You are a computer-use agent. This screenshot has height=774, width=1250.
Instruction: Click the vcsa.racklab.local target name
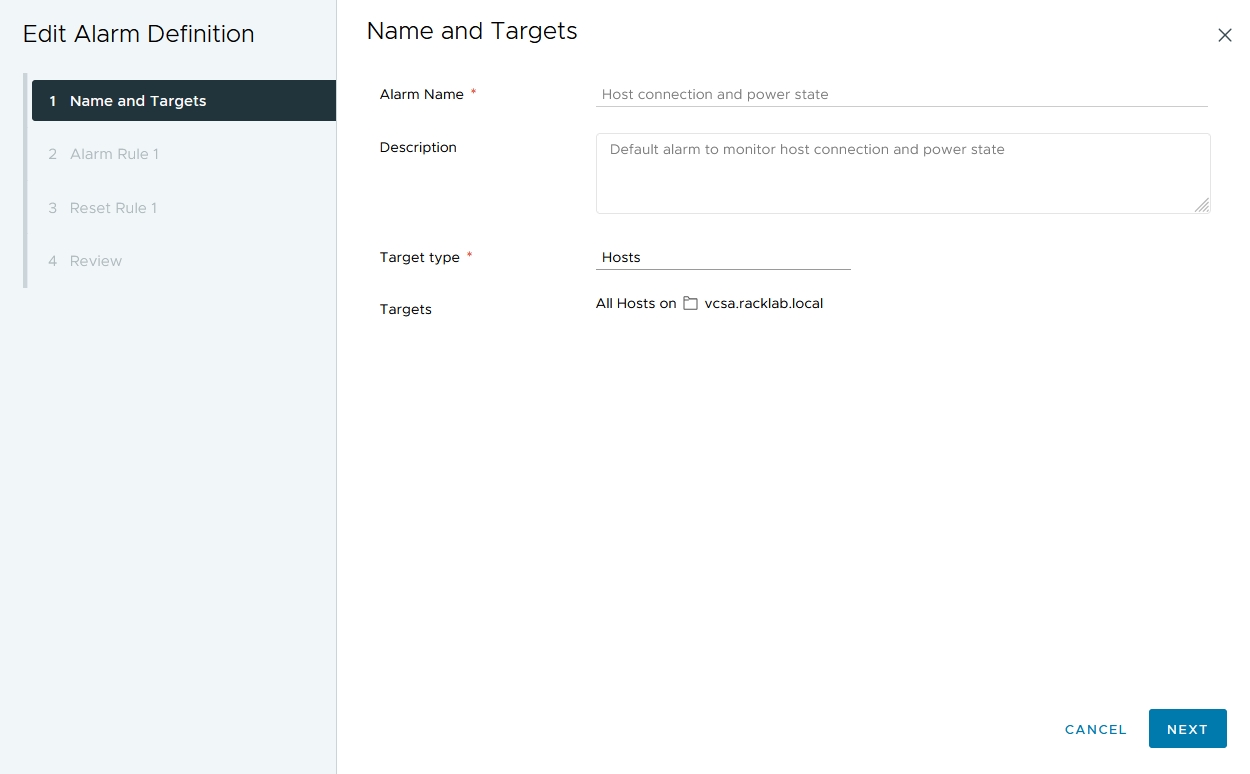tap(764, 303)
